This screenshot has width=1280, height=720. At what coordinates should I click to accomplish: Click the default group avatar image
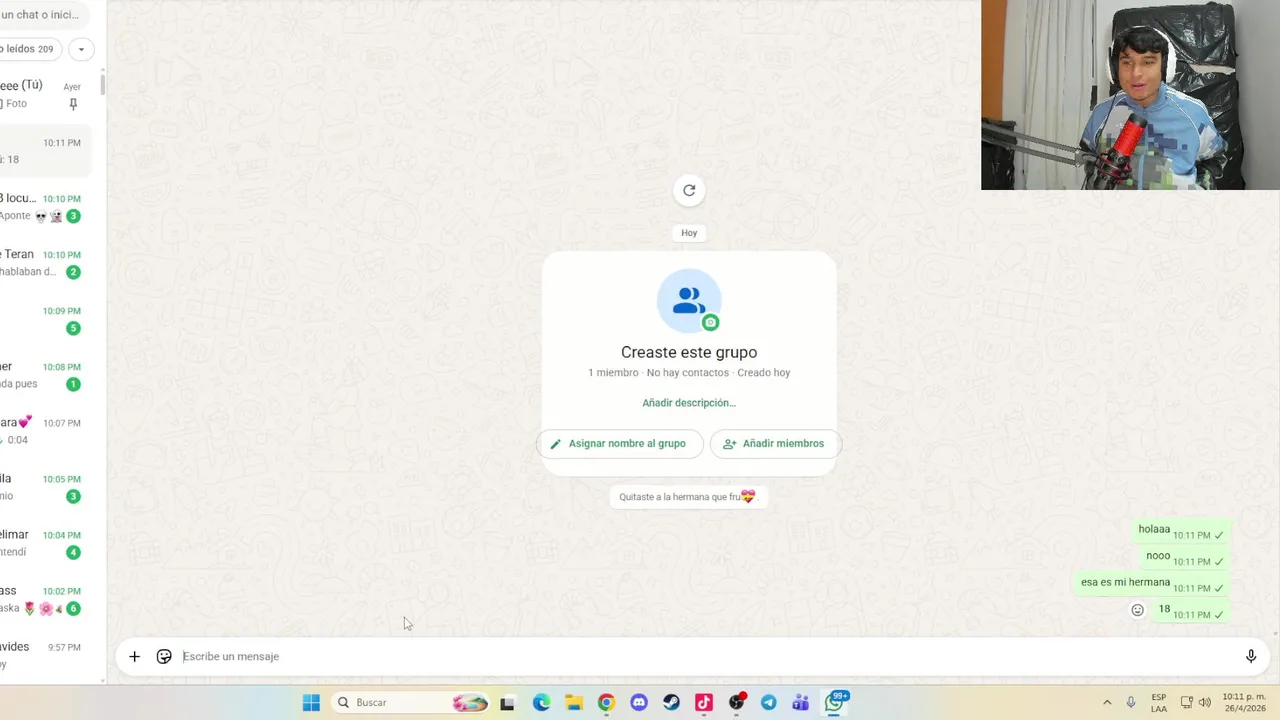click(x=689, y=301)
